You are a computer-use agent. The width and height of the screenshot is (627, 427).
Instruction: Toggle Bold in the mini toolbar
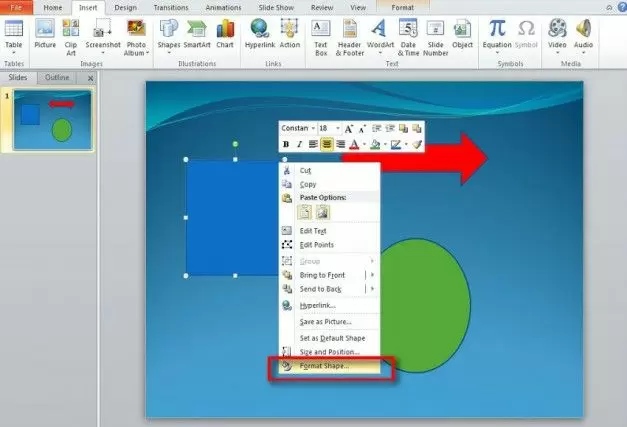[x=286, y=145]
